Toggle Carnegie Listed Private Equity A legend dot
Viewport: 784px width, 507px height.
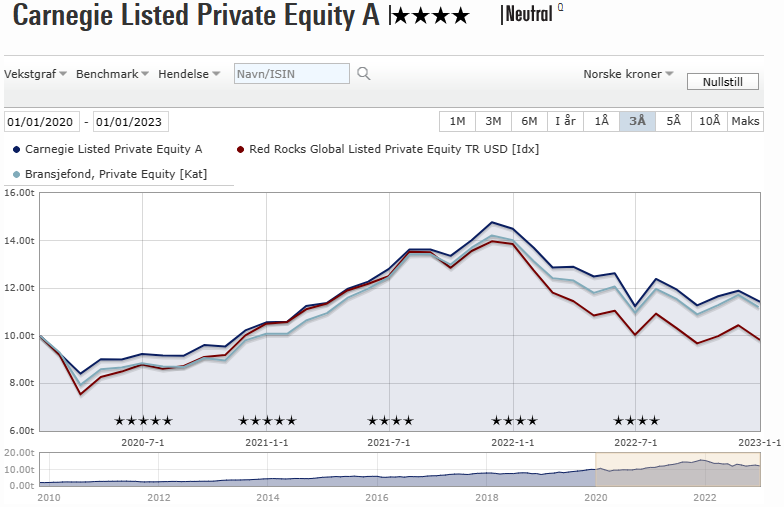(x=16, y=150)
